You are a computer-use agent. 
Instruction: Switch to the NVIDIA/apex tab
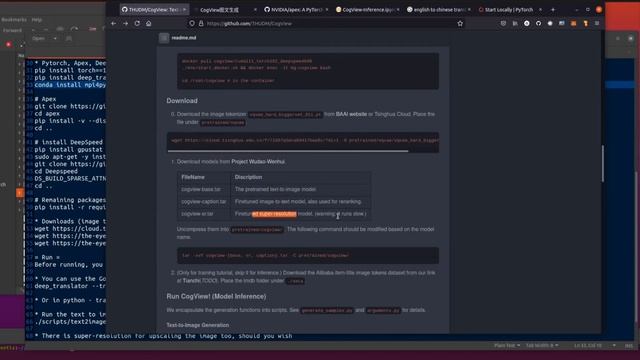(296, 9)
